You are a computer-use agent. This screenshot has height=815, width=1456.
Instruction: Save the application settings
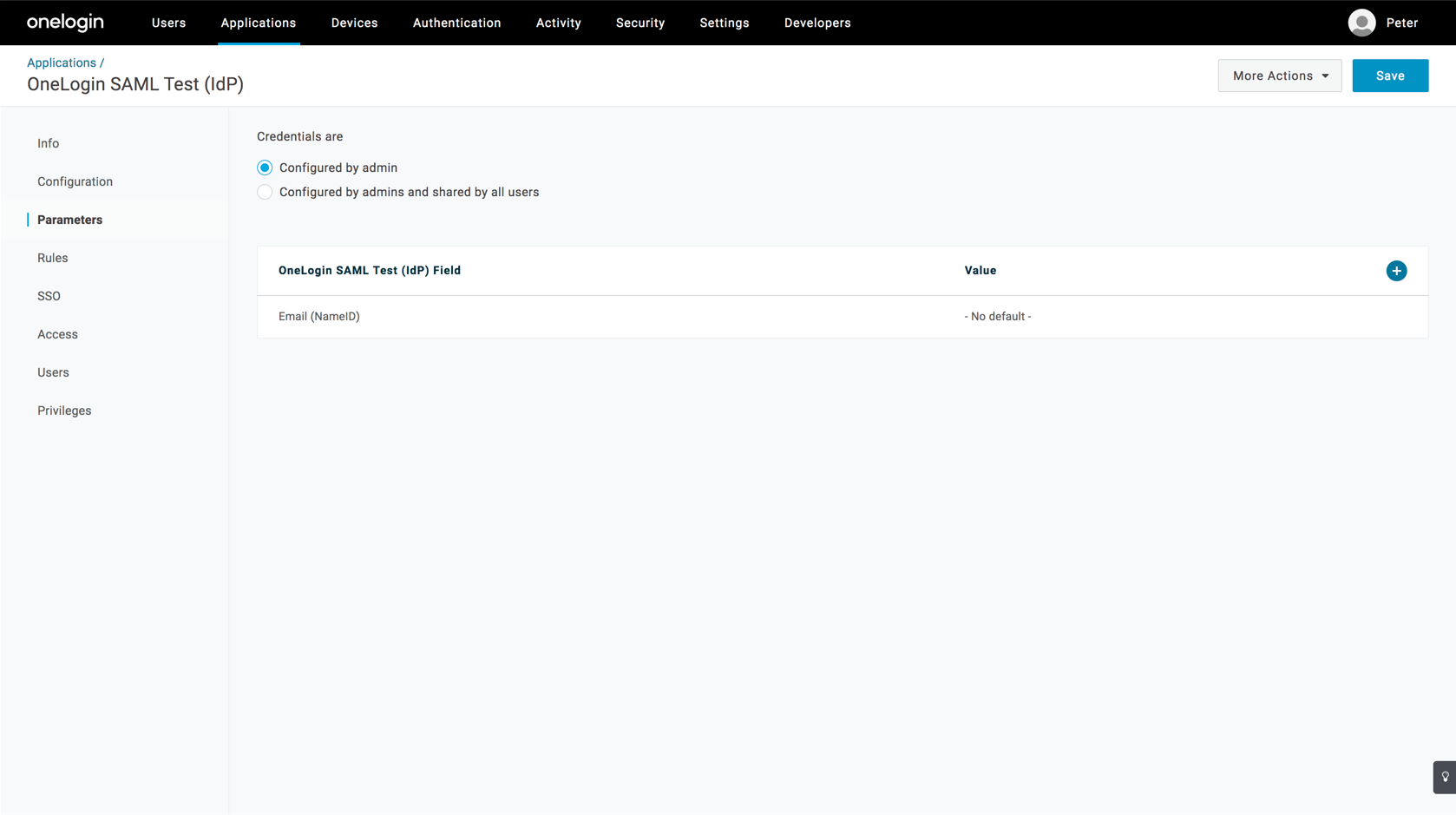pos(1390,76)
